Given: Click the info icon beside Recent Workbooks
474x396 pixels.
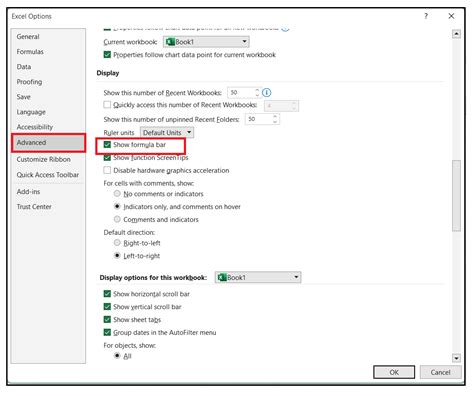Looking at the screenshot, I should pyautogui.click(x=267, y=93).
